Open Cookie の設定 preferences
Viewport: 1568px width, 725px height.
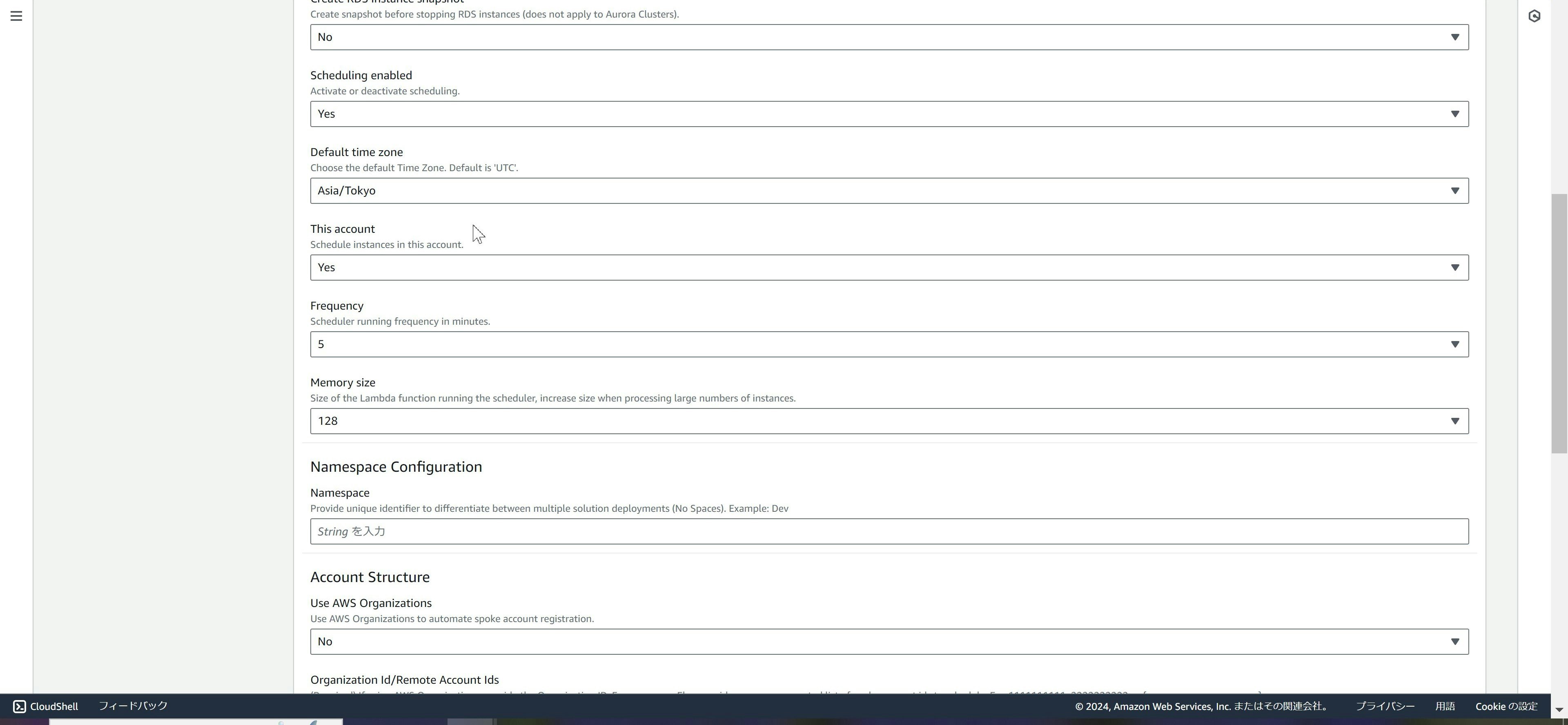click(1506, 706)
